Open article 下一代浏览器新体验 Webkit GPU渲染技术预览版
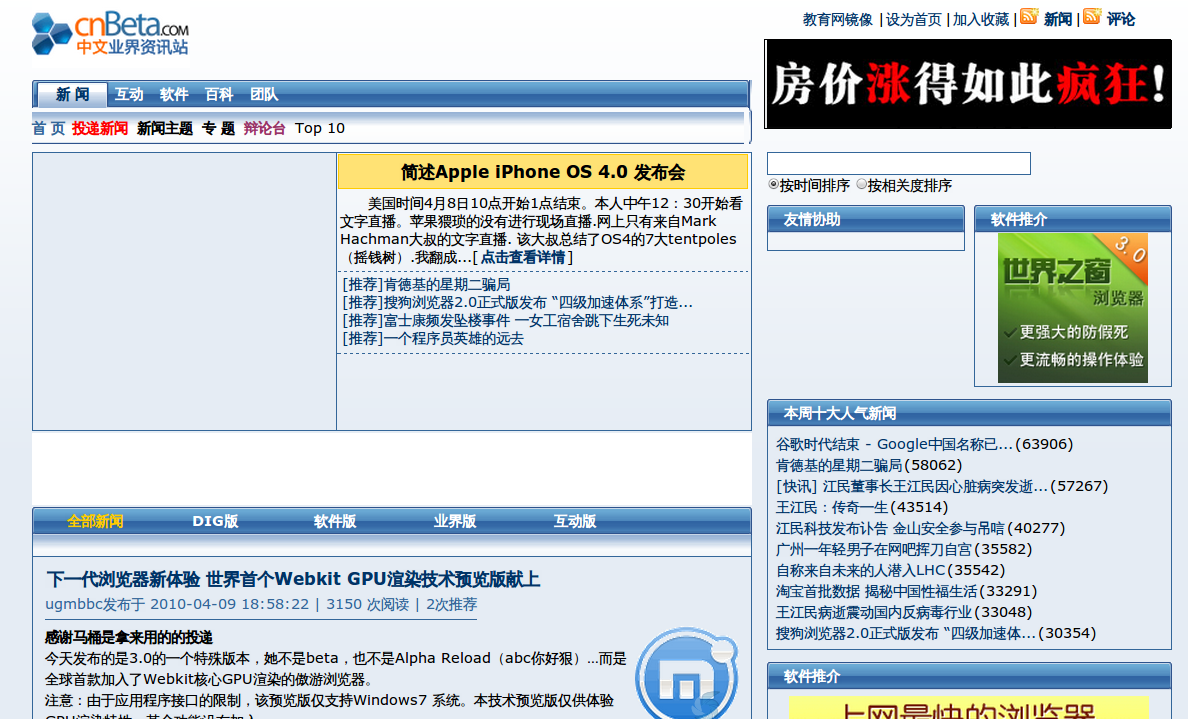Image resolution: width=1188 pixels, height=719 pixels. [292, 580]
